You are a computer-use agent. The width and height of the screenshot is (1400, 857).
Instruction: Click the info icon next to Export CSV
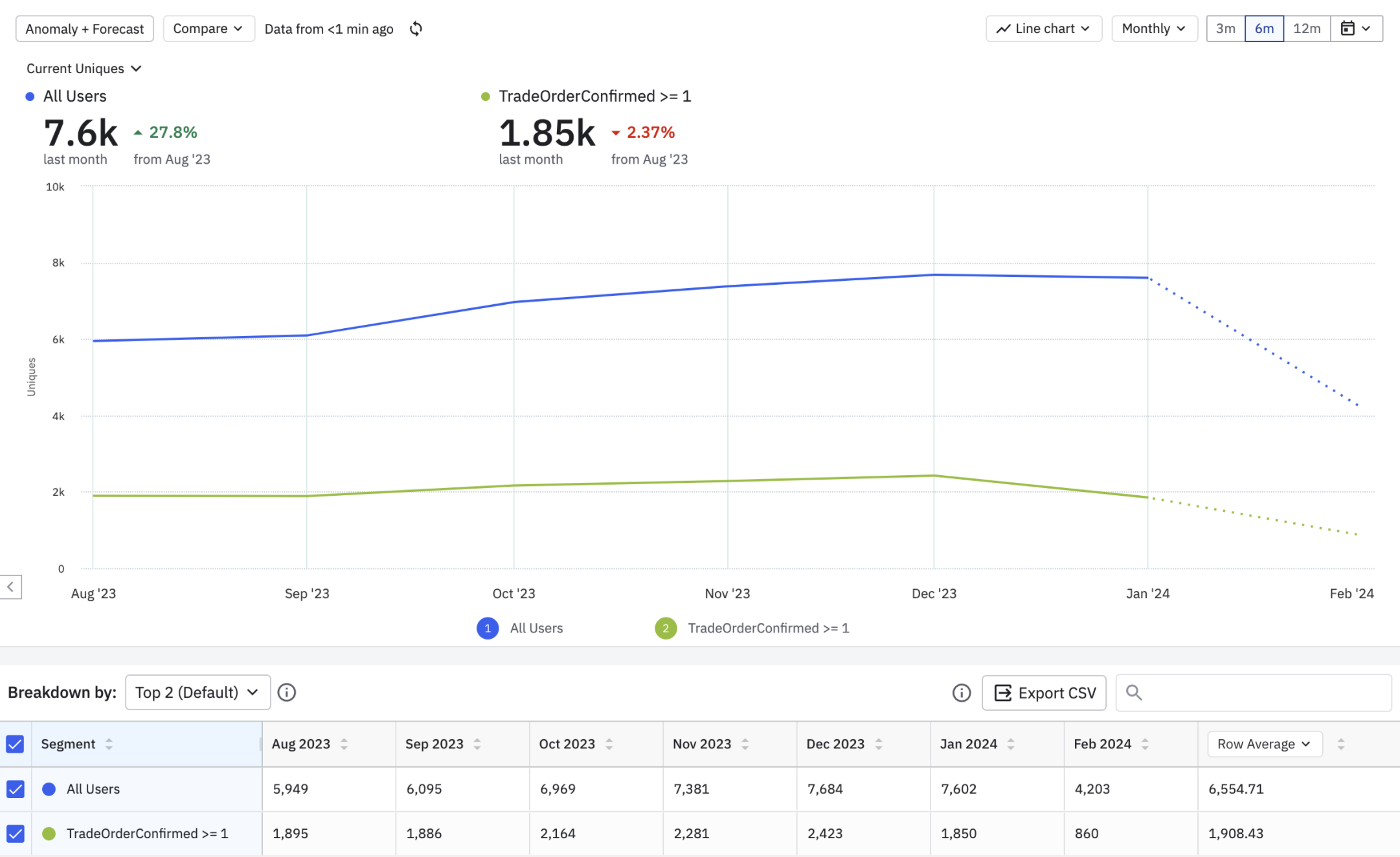[962, 693]
